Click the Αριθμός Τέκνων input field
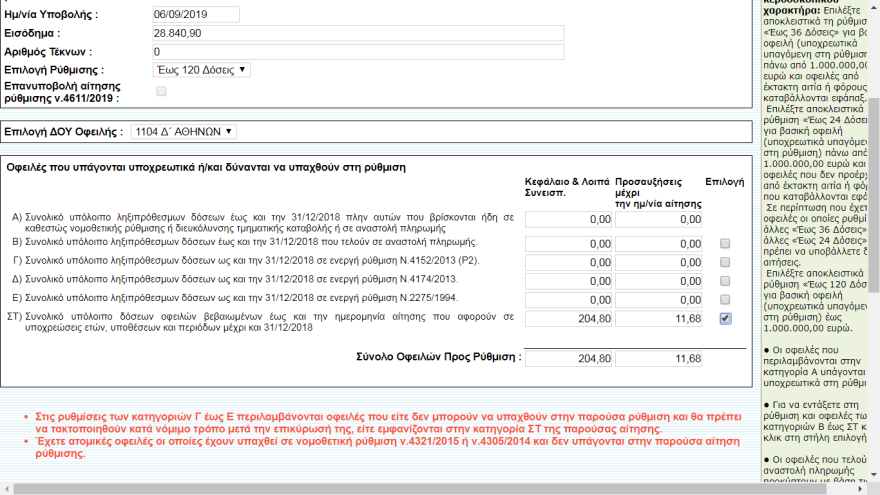Image resolution: width=880 pixels, height=495 pixels. [357, 51]
